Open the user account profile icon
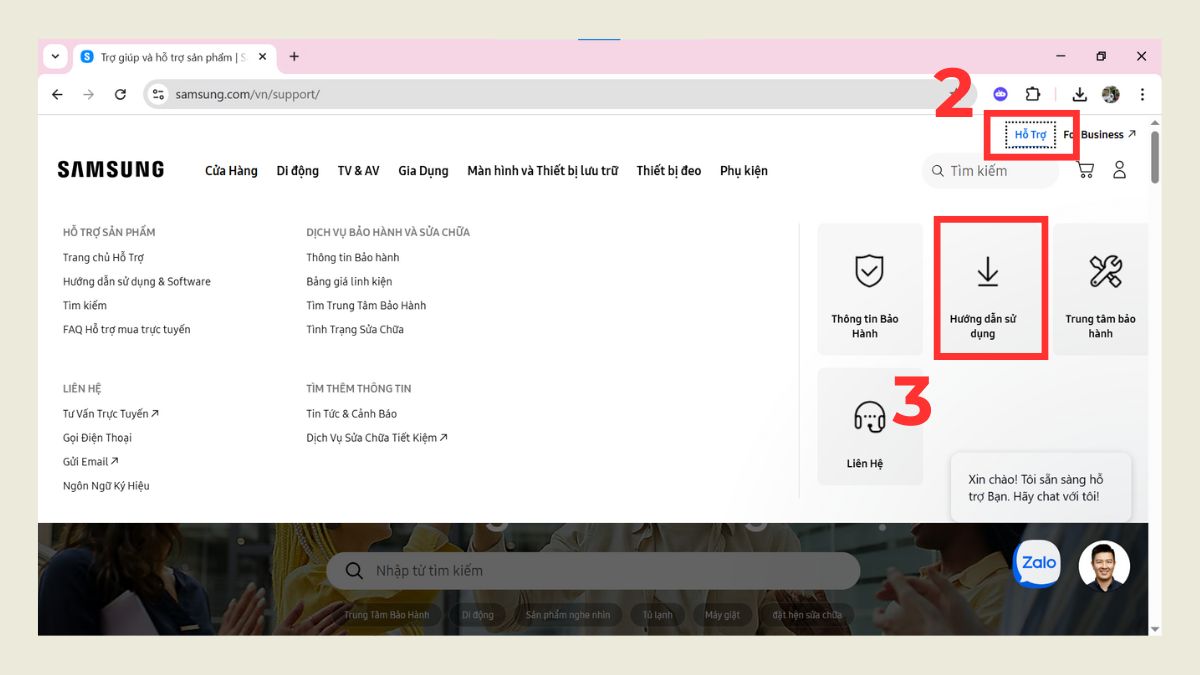The height and width of the screenshot is (675, 1200). coord(1120,170)
